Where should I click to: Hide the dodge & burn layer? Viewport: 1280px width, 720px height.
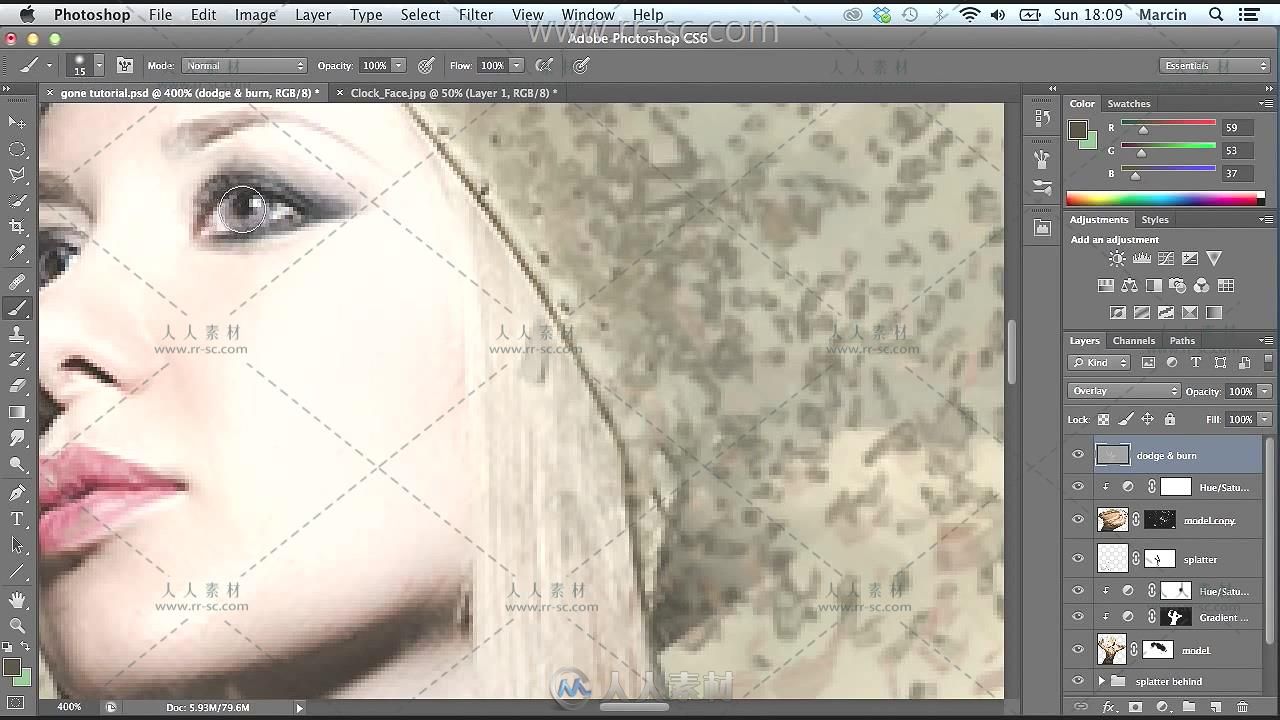(1078, 456)
